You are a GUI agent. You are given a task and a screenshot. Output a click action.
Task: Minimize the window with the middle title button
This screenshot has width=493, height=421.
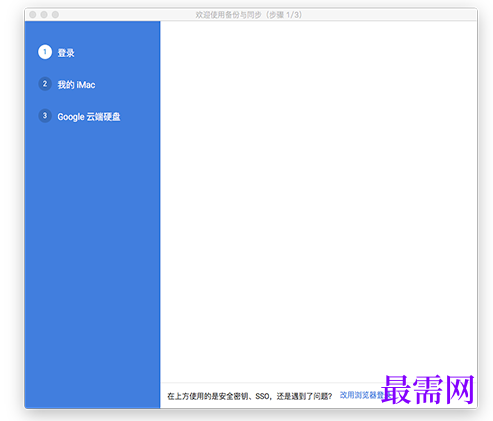coord(44,15)
